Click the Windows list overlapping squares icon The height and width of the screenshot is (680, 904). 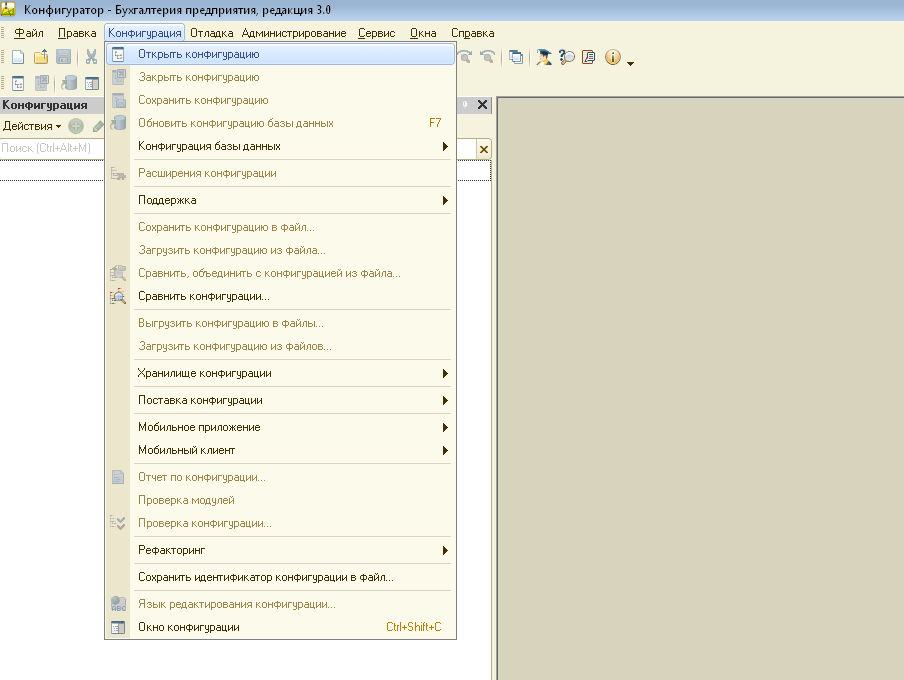(x=516, y=57)
